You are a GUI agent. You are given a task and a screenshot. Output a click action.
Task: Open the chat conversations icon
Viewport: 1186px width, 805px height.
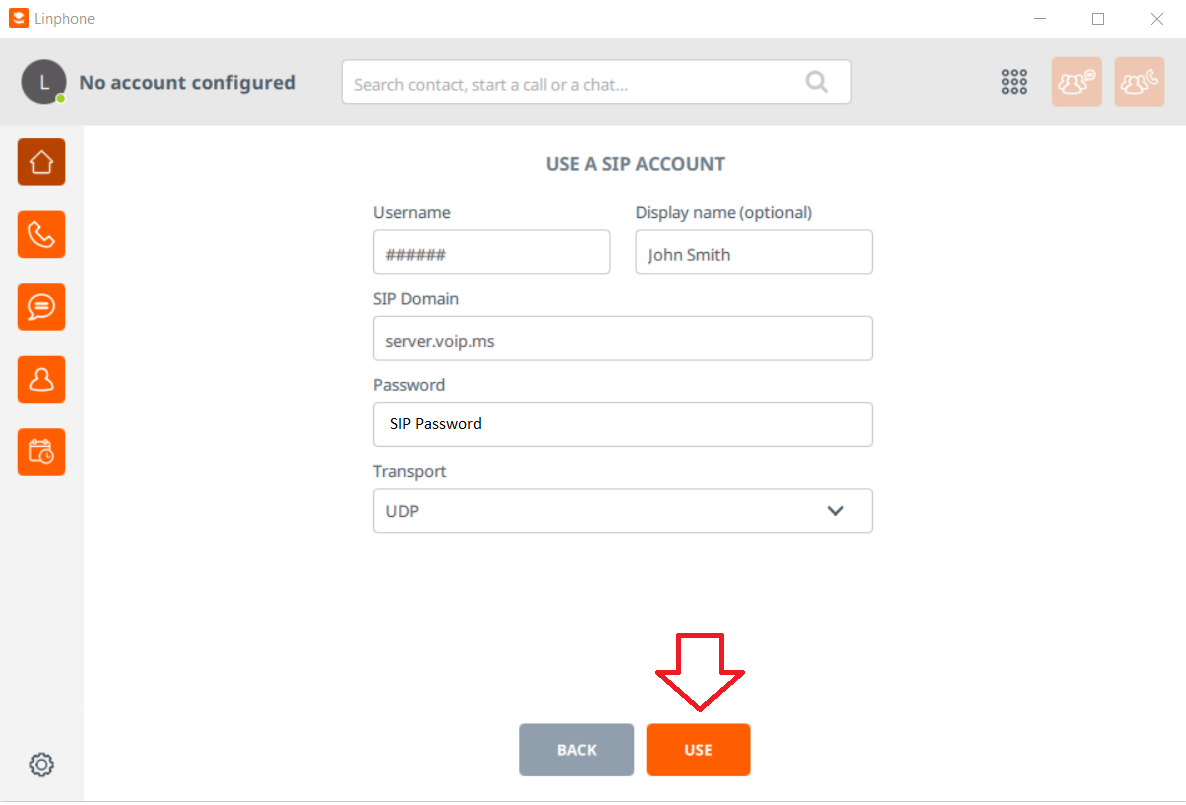(x=42, y=307)
